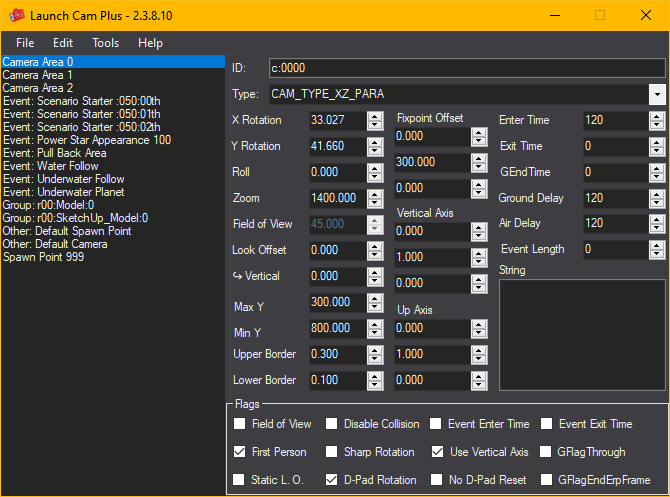Select Camera Area 2 in list
Image resolution: width=670 pixels, height=497 pixels.
pyautogui.click(x=113, y=88)
